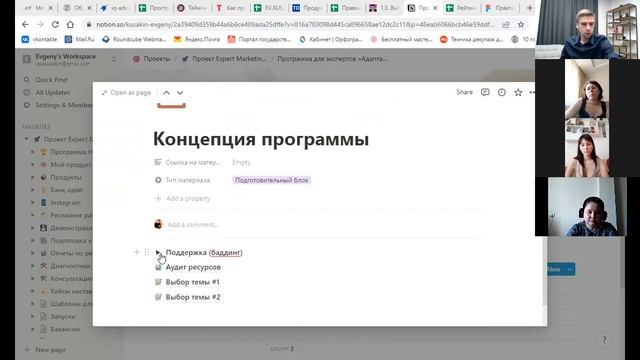The width and height of the screenshot is (640, 360).
Task: Click Open as page
Action: 126,93
